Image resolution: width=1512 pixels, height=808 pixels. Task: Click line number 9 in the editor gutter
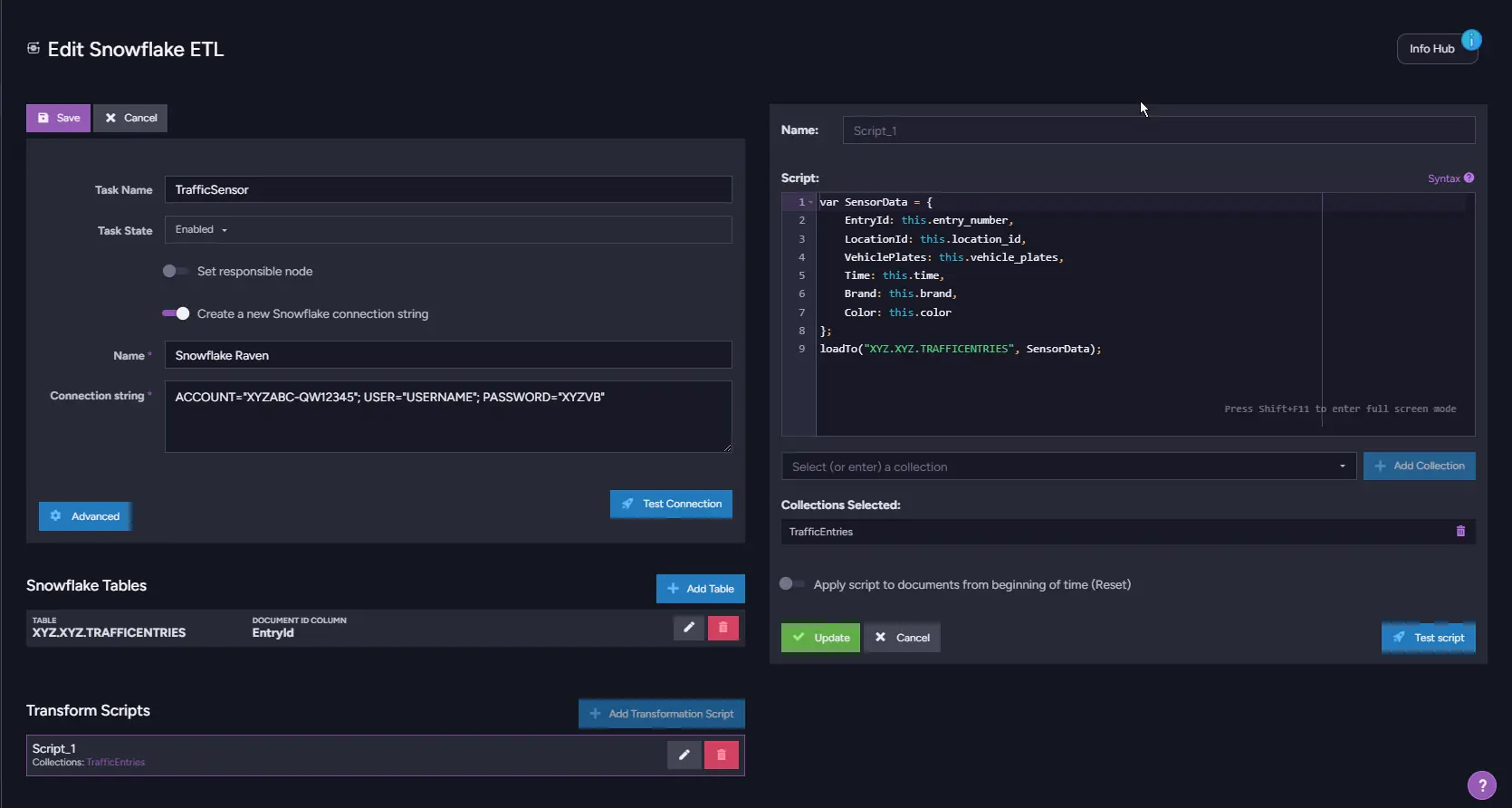[801, 349]
